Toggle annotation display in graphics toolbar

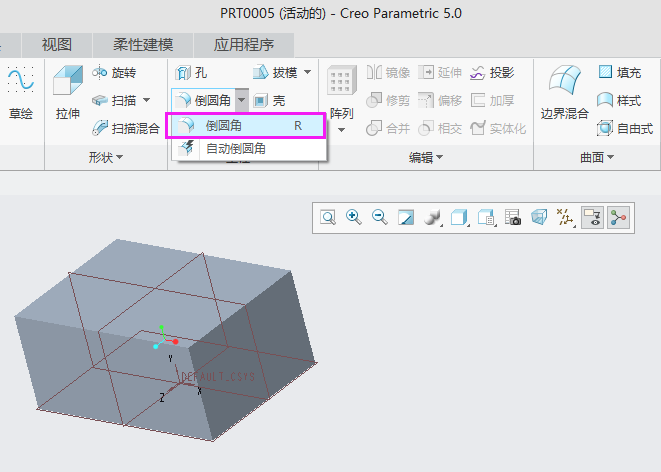click(592, 217)
